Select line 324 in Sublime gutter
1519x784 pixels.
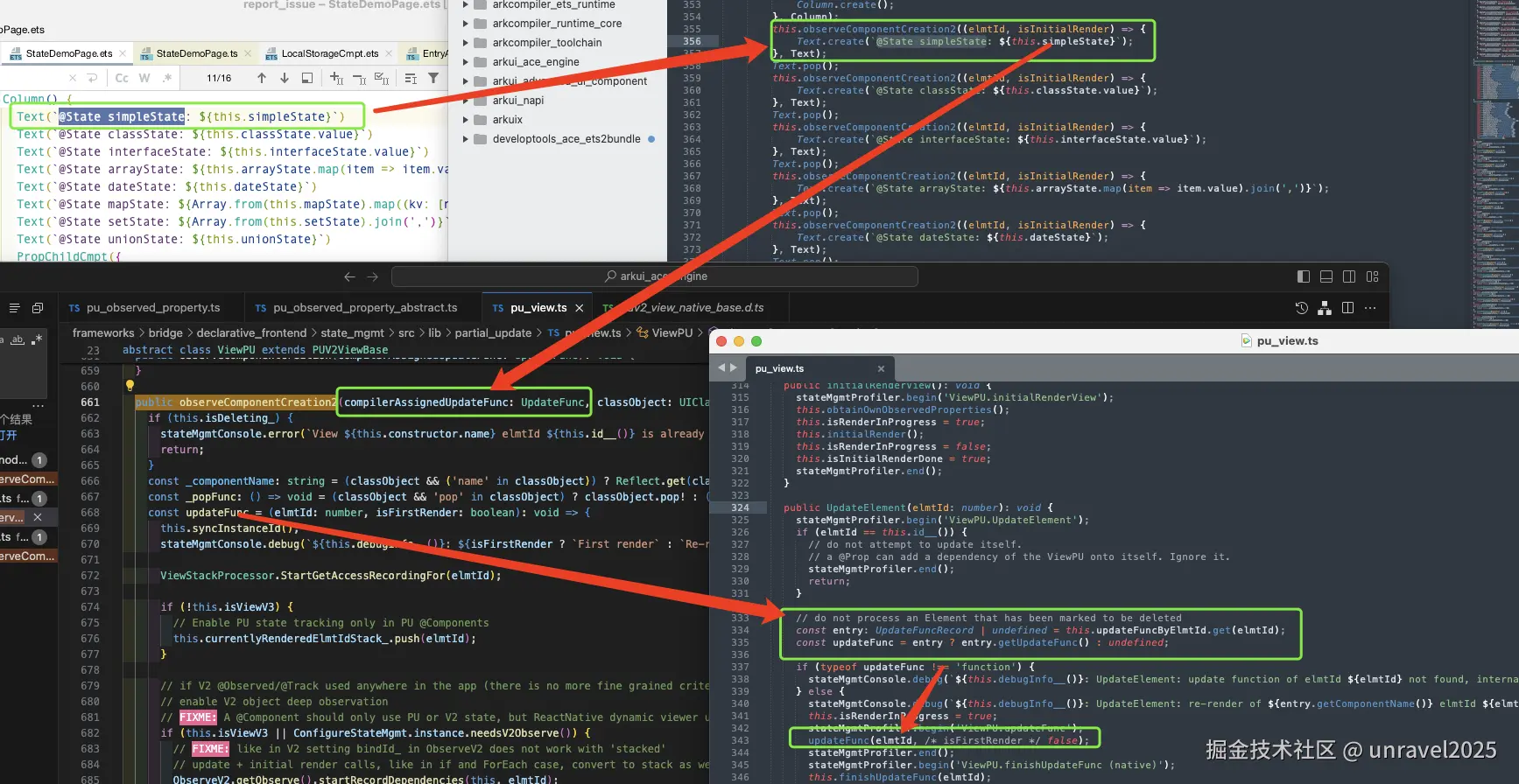[x=740, y=507]
